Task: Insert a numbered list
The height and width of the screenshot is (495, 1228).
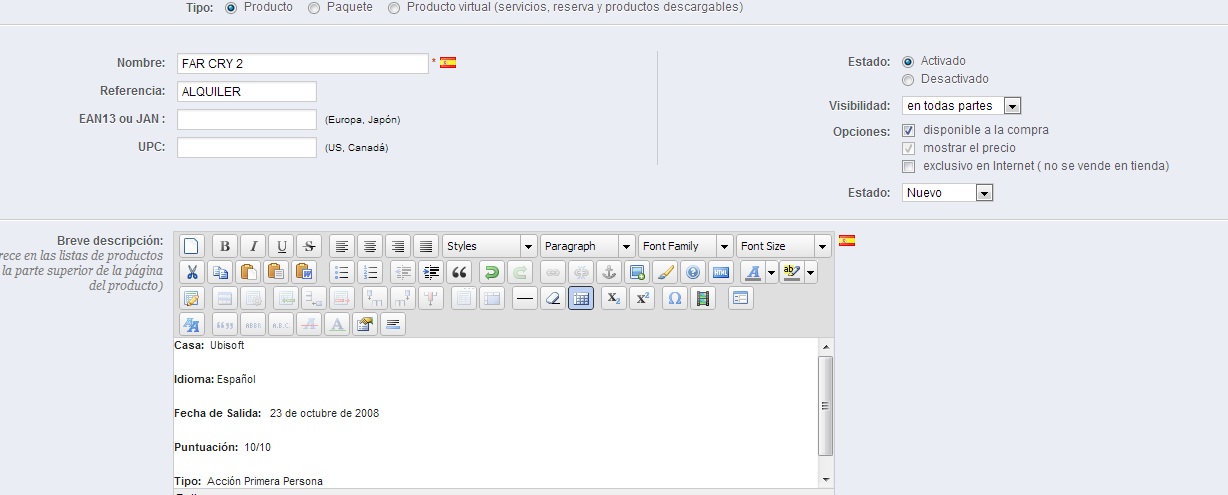Action: point(369,272)
